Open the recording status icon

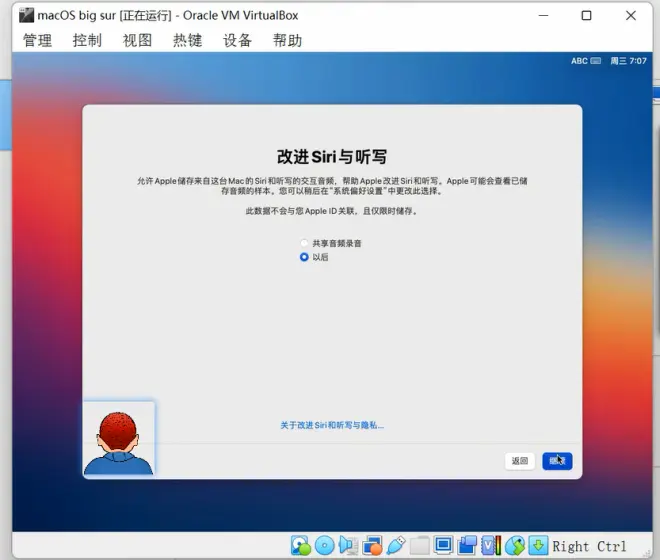(x=467, y=546)
